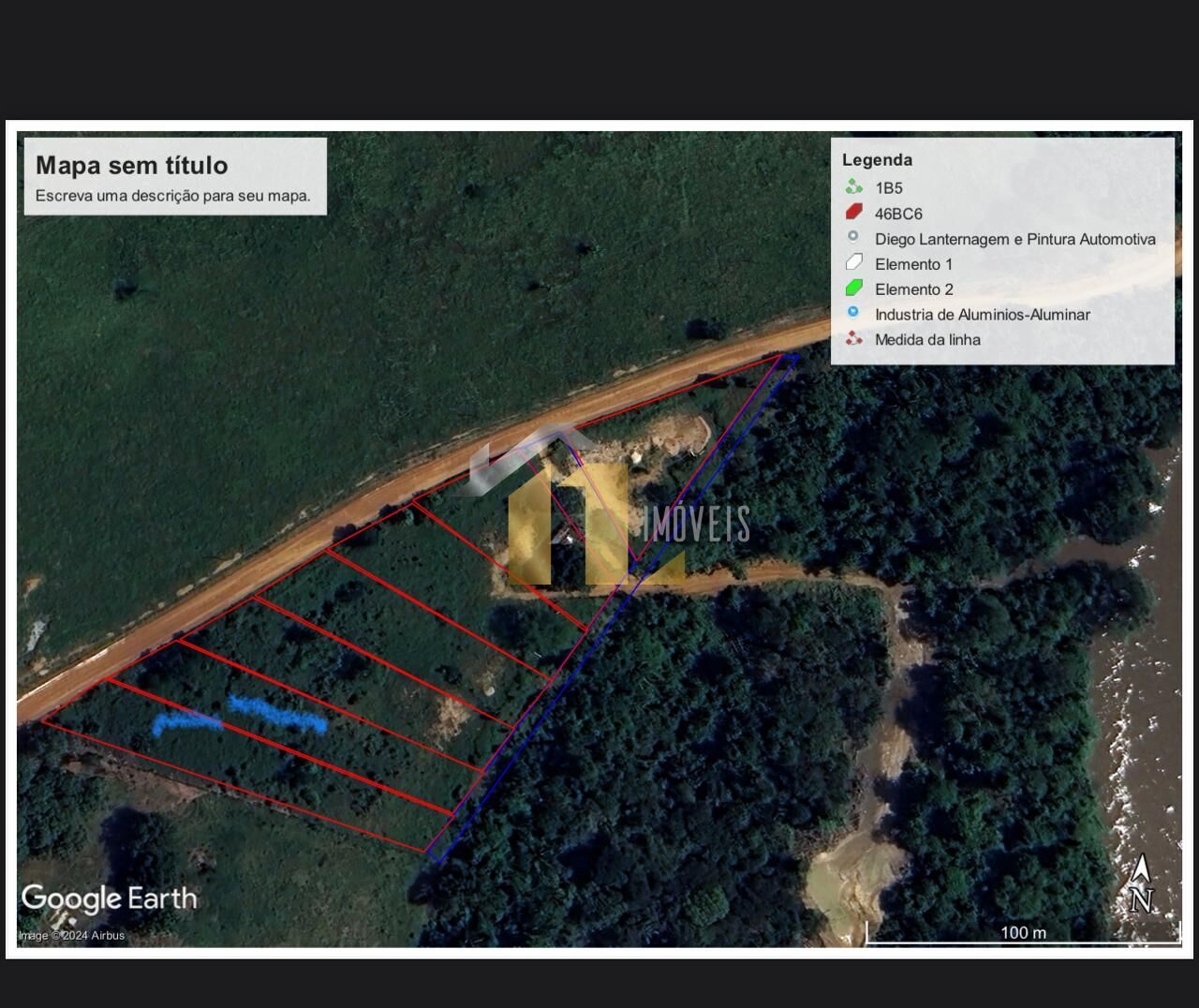The width and height of the screenshot is (1199, 1008).
Task: Select the 'Medida da linha' legend label
Action: (927, 339)
